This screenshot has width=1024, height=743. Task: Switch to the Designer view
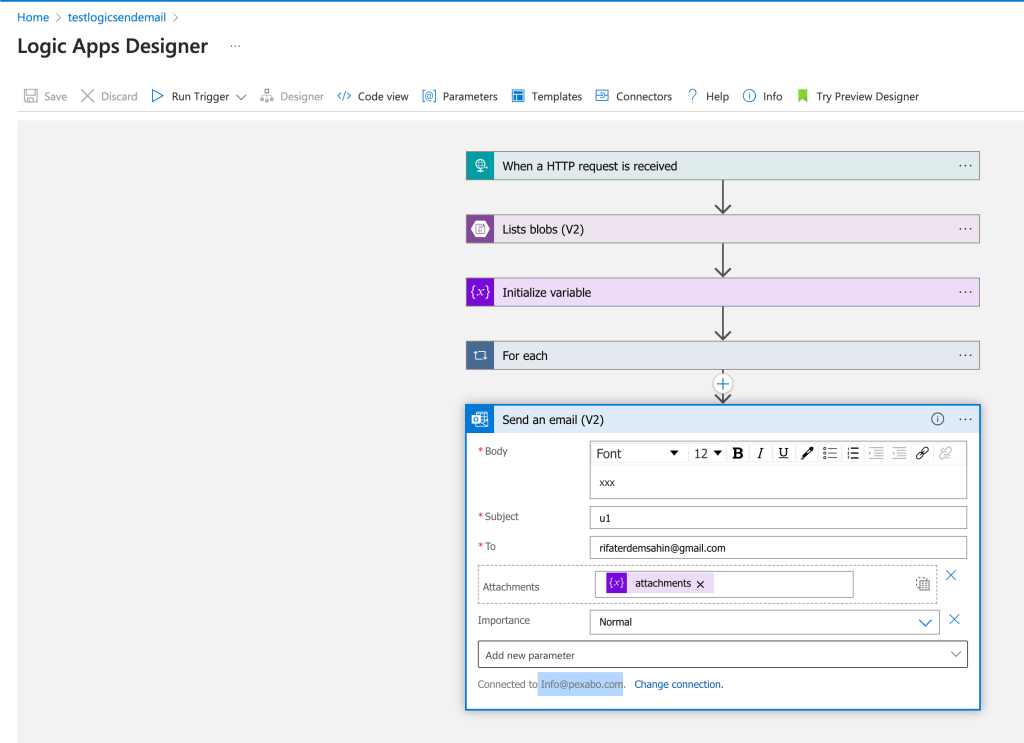coord(292,96)
